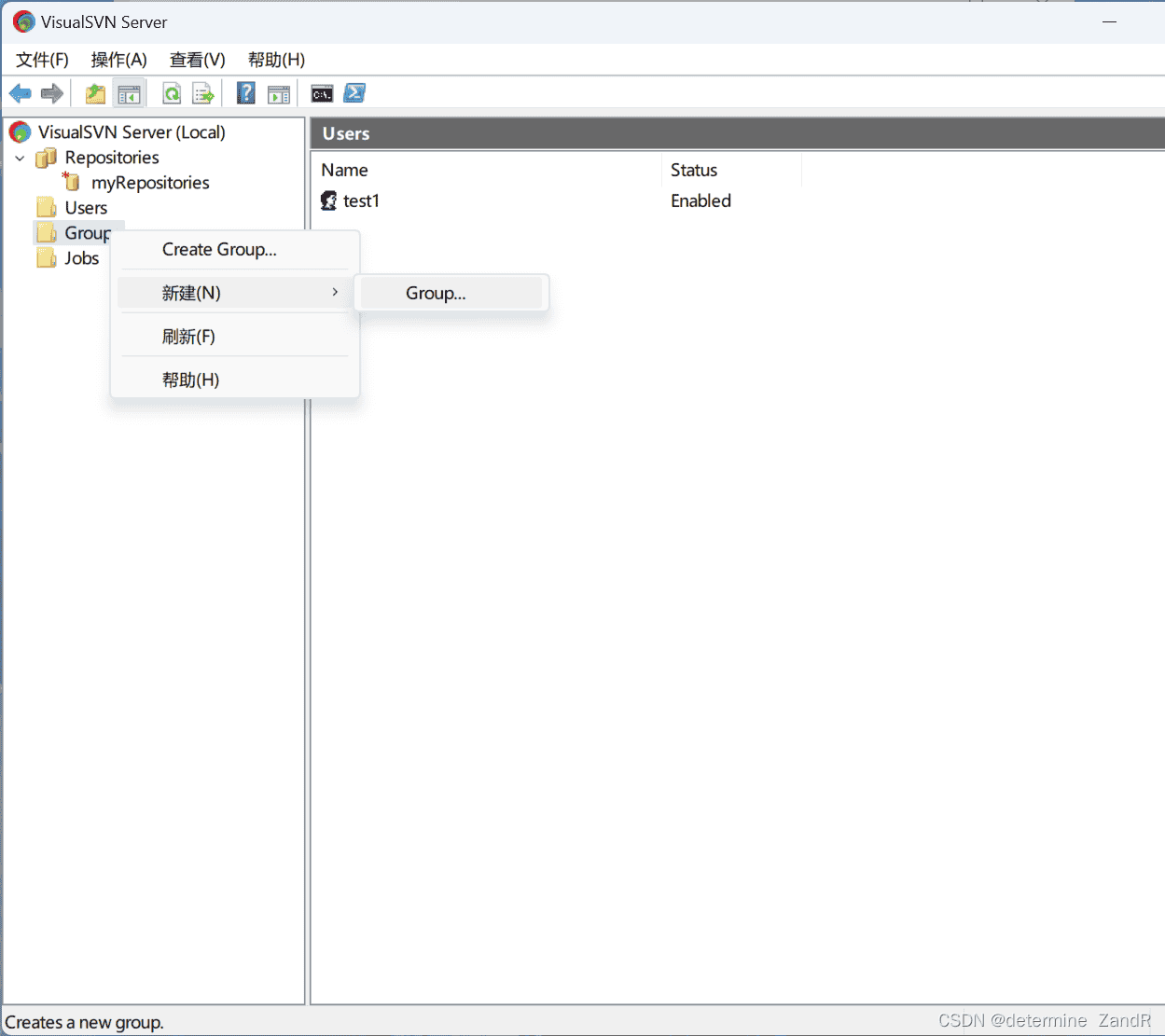Open Help via the question mark icon
The width and height of the screenshot is (1165, 1036).
pyautogui.click(x=245, y=92)
